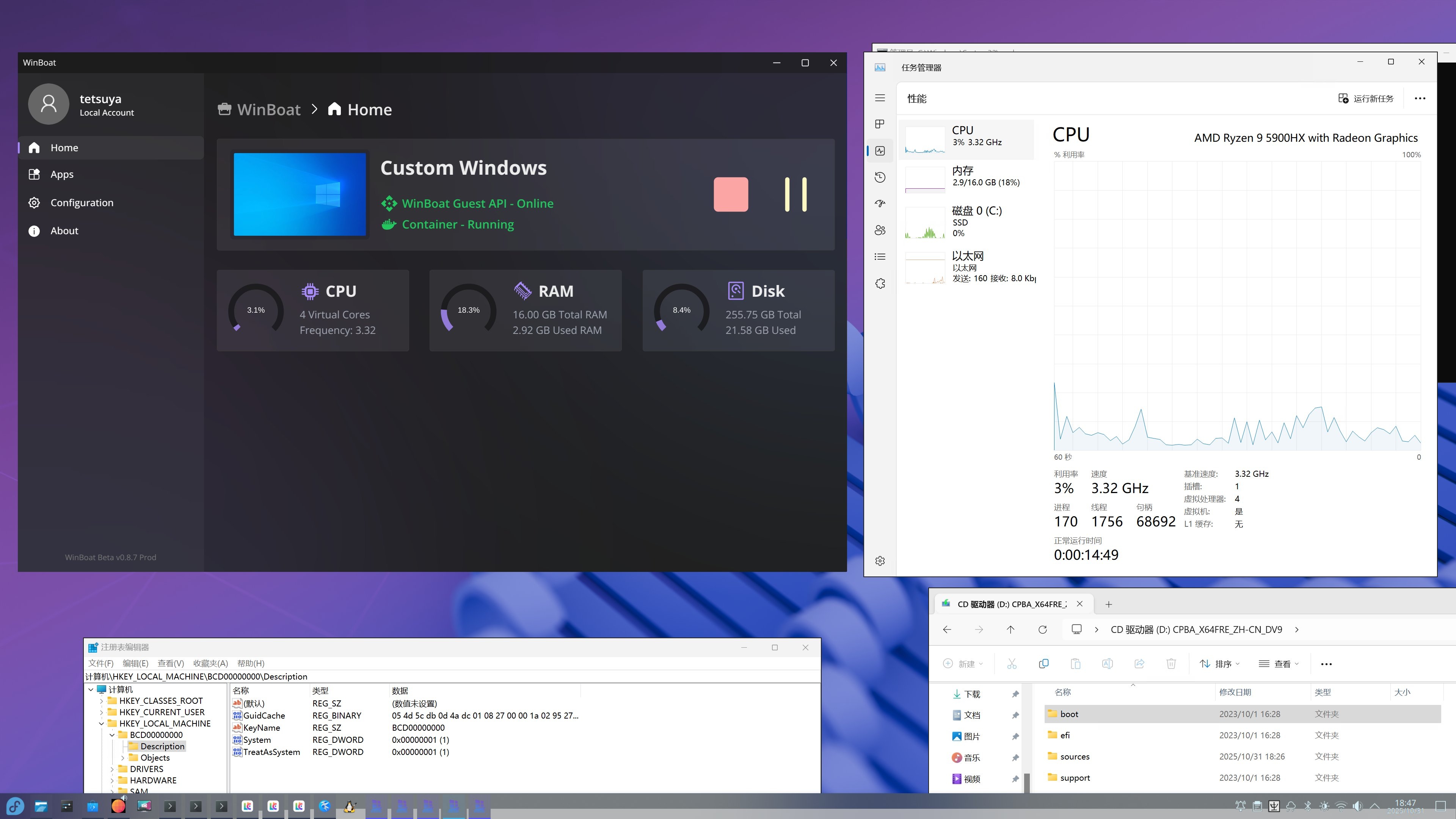The width and height of the screenshot is (1456, 819).
Task: Expand the Objects registry key
Action: 122,758
